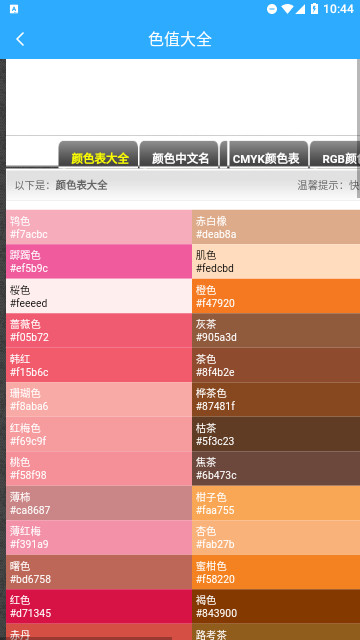This screenshot has width=360, height=640.
Task: Tap the cellular signal strength icon
Action: pos(300,9)
